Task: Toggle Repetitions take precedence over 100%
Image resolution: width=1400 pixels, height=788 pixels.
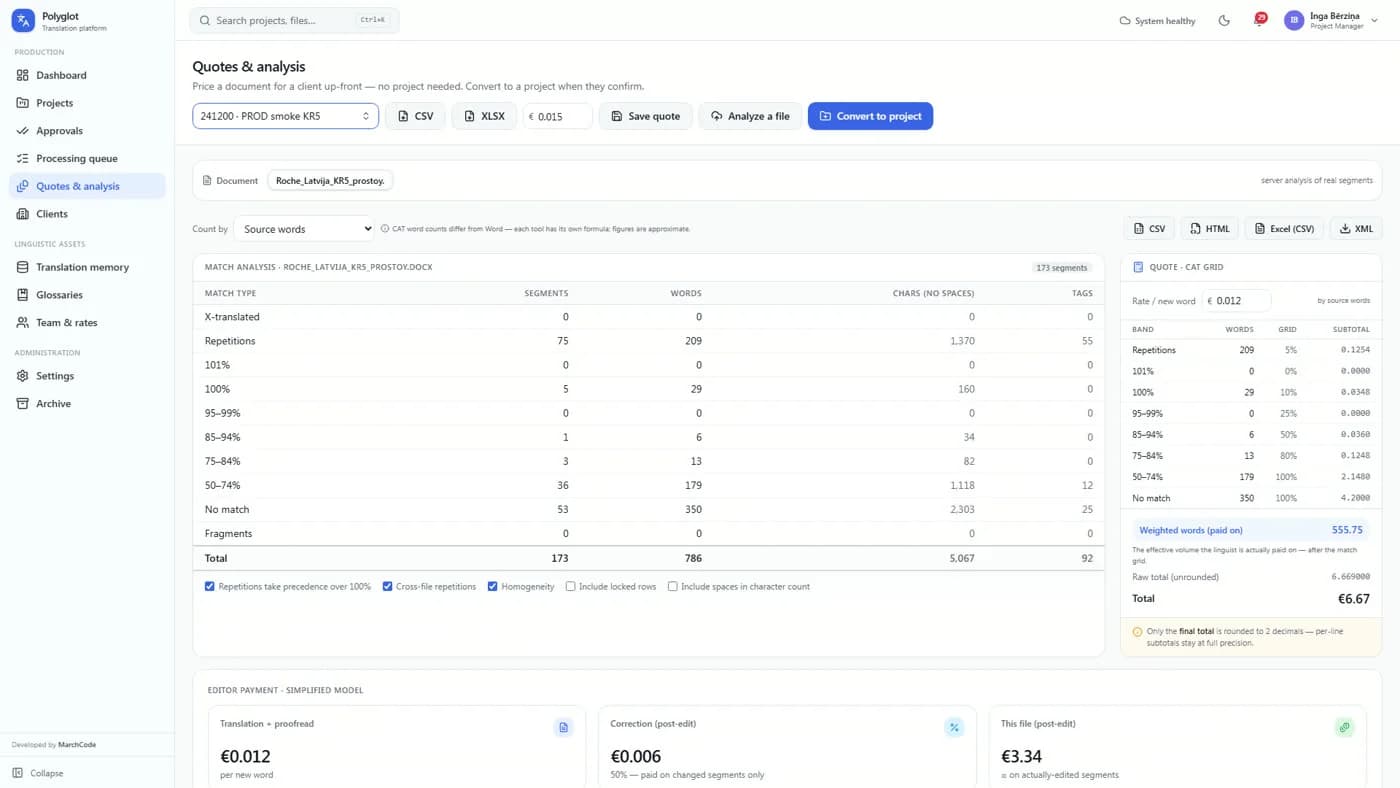Action: [210, 587]
